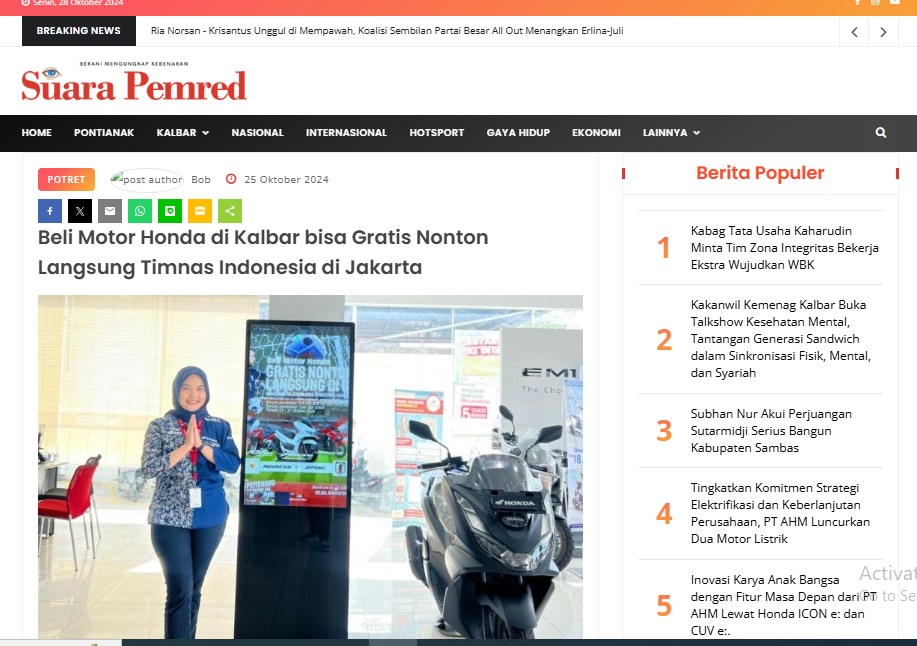Show next breaking news headline

(x=883, y=32)
